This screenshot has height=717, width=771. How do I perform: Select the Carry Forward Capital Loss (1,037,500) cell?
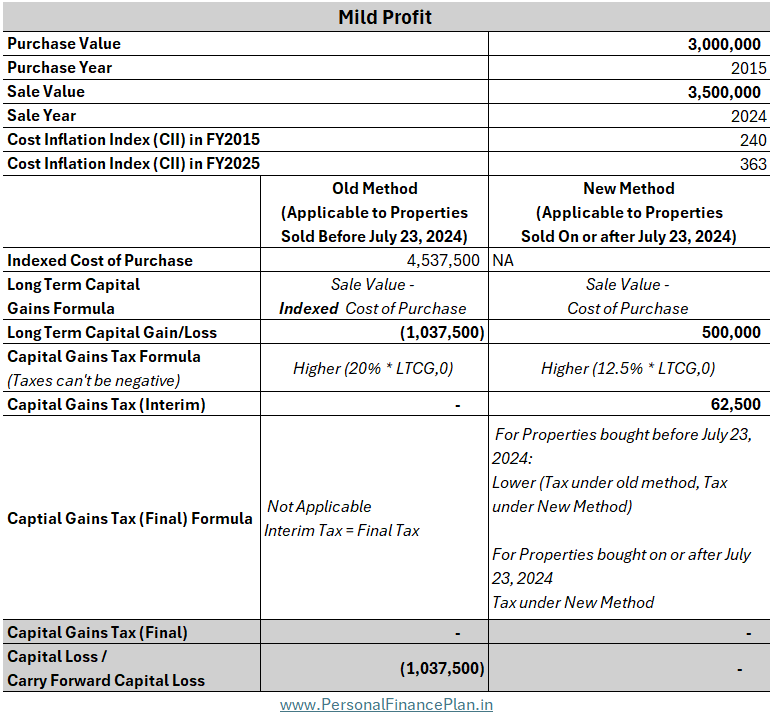(x=374, y=668)
